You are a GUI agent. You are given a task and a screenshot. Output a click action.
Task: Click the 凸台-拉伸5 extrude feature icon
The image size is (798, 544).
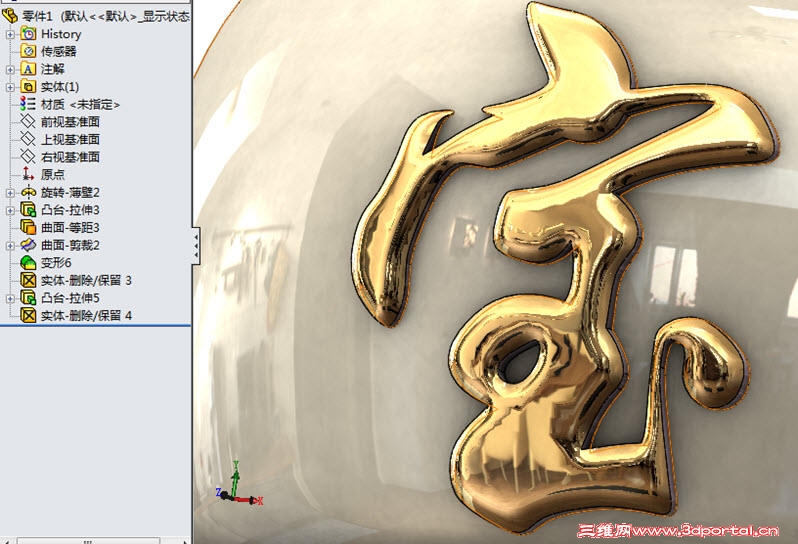click(x=28, y=298)
